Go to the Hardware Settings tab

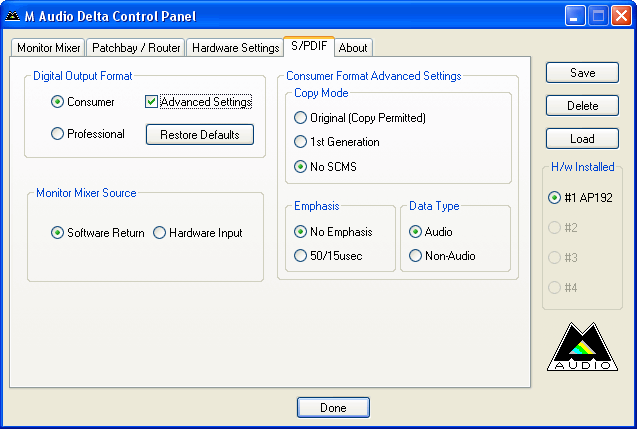[x=235, y=48]
